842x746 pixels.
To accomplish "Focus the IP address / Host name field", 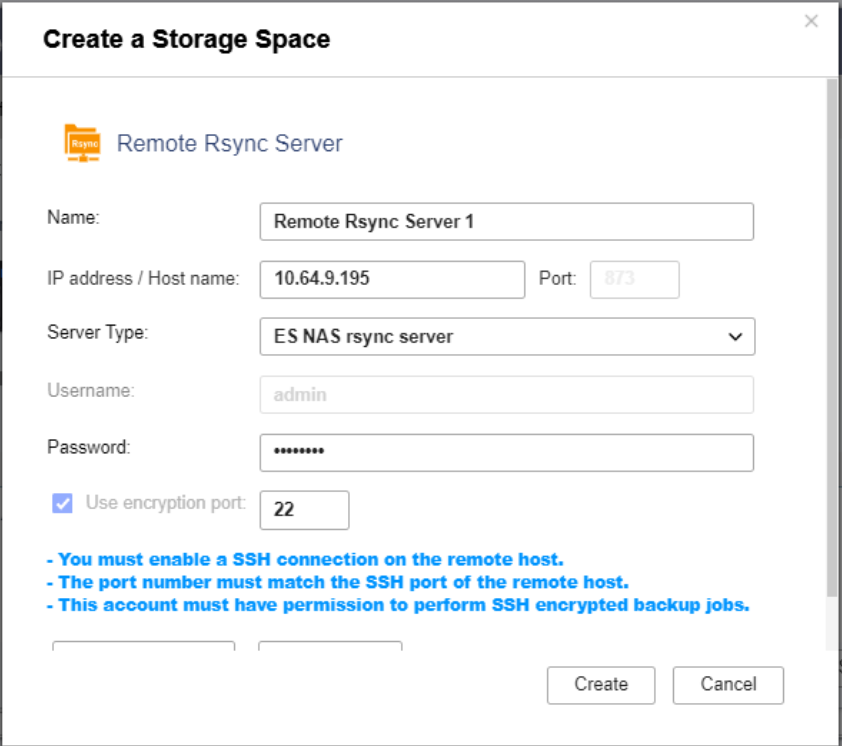I will coord(392,279).
